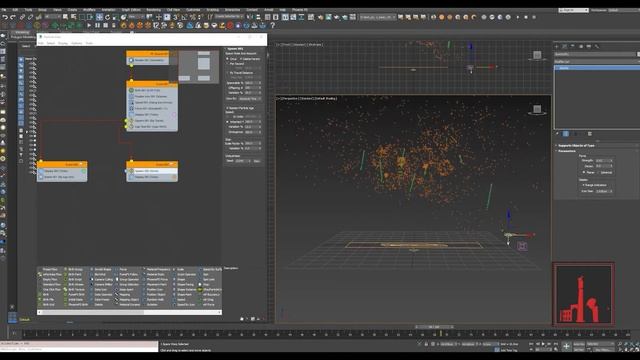
Task: Activate the Select and Move tool
Action: point(99,17)
